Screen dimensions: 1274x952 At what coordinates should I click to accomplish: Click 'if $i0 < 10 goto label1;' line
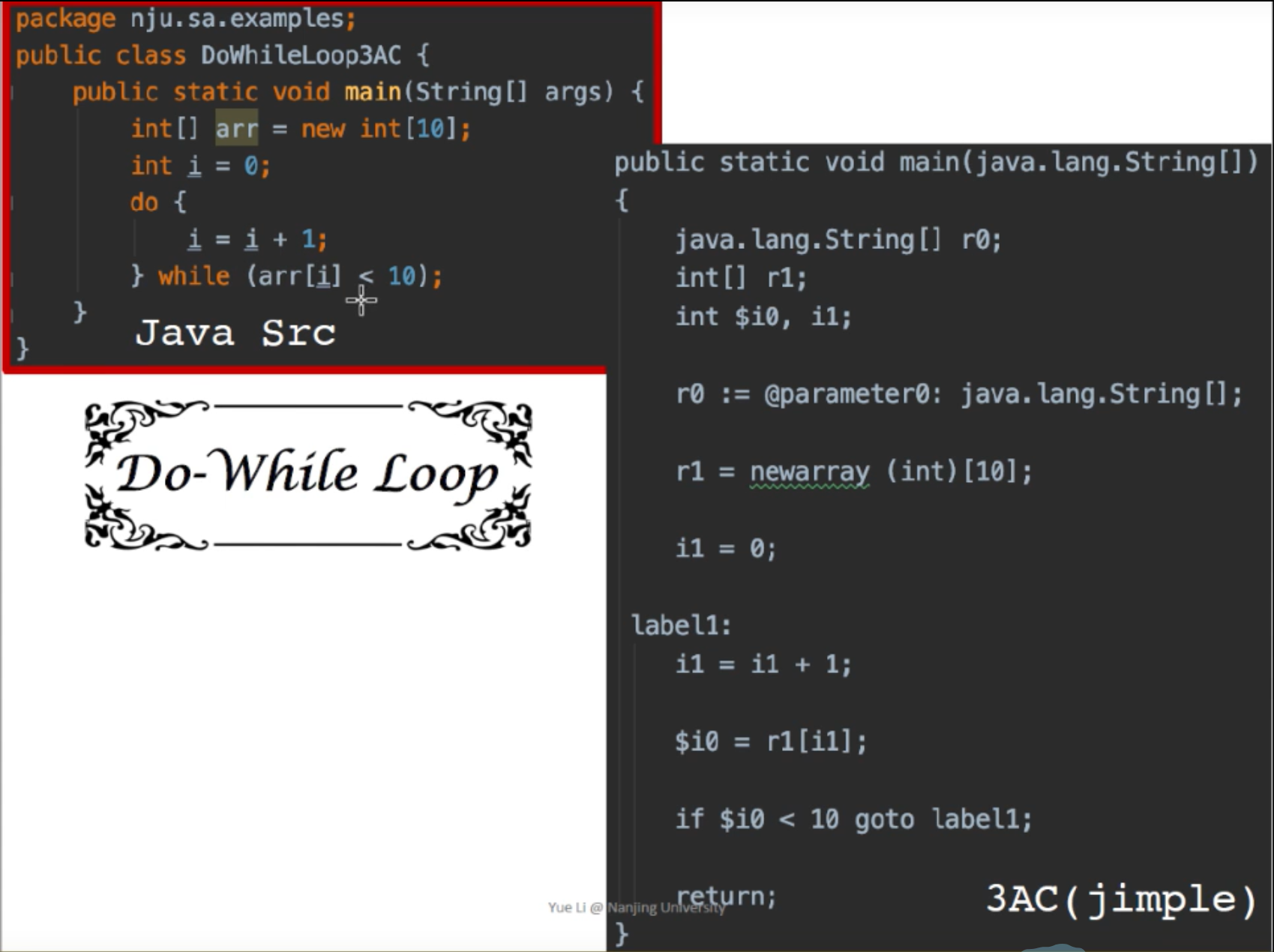pyautogui.click(x=853, y=819)
